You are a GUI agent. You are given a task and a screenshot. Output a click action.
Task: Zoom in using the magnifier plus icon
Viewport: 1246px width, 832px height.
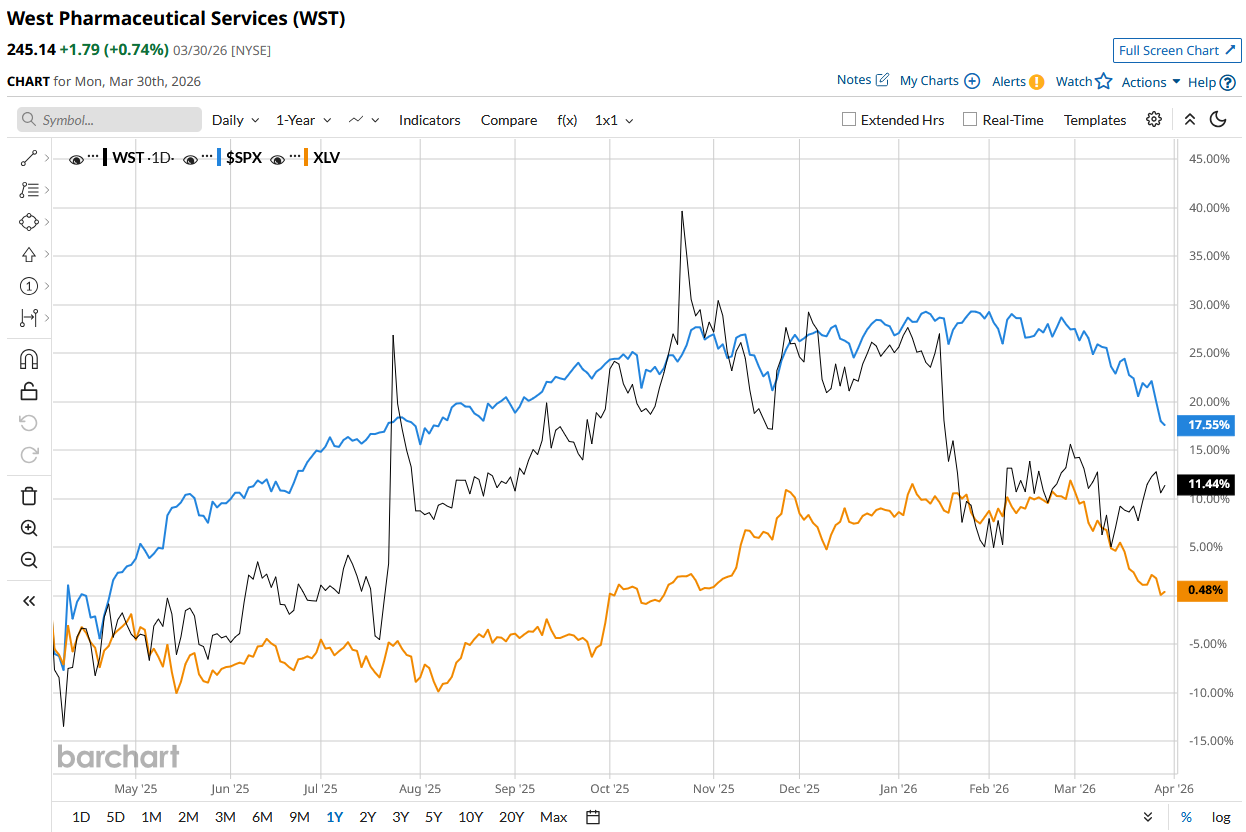[29, 528]
